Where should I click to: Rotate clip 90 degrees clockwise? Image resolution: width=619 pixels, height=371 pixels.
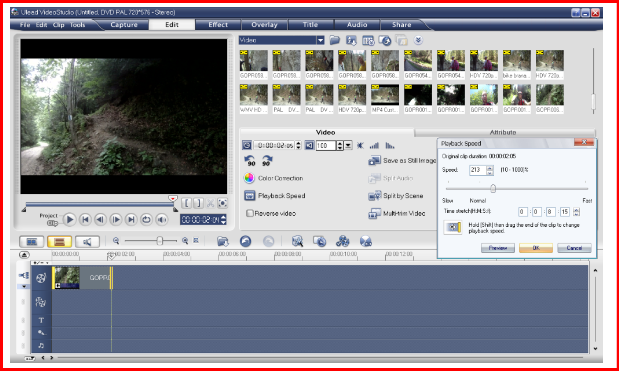tap(267, 160)
